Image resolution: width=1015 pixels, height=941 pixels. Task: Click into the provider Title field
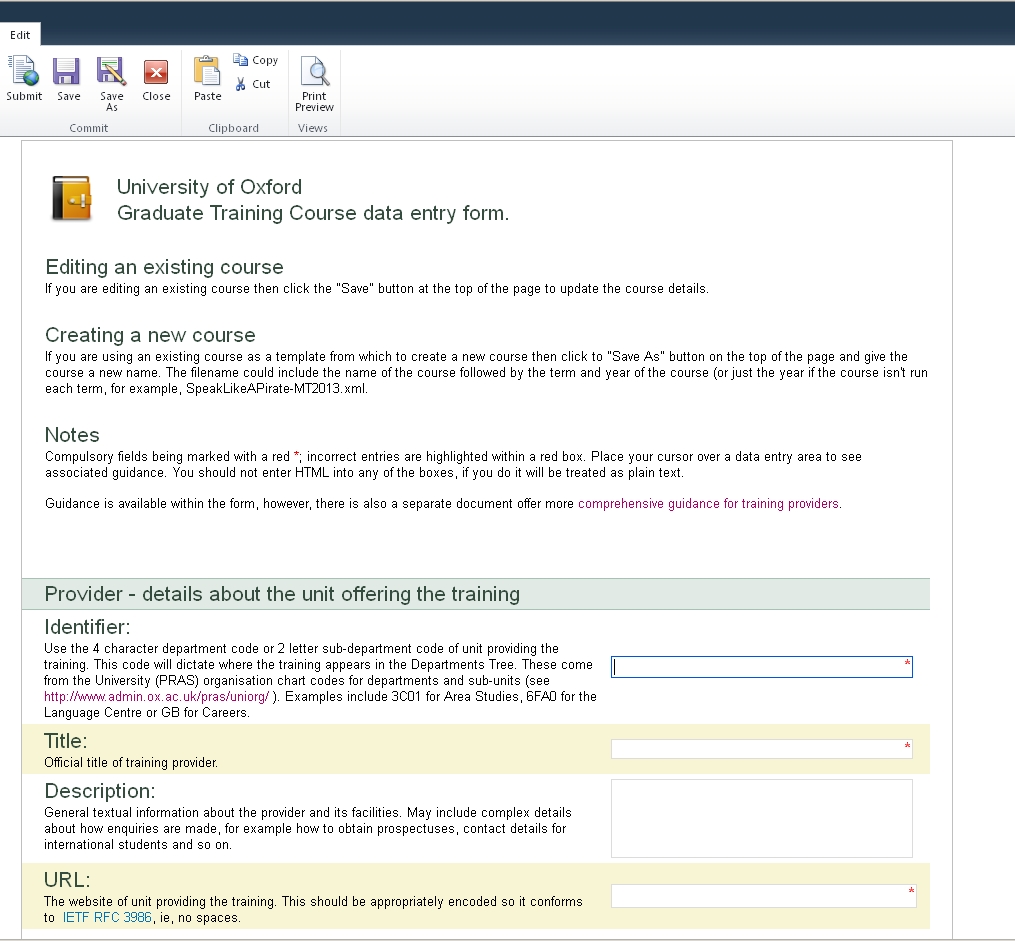tap(760, 749)
